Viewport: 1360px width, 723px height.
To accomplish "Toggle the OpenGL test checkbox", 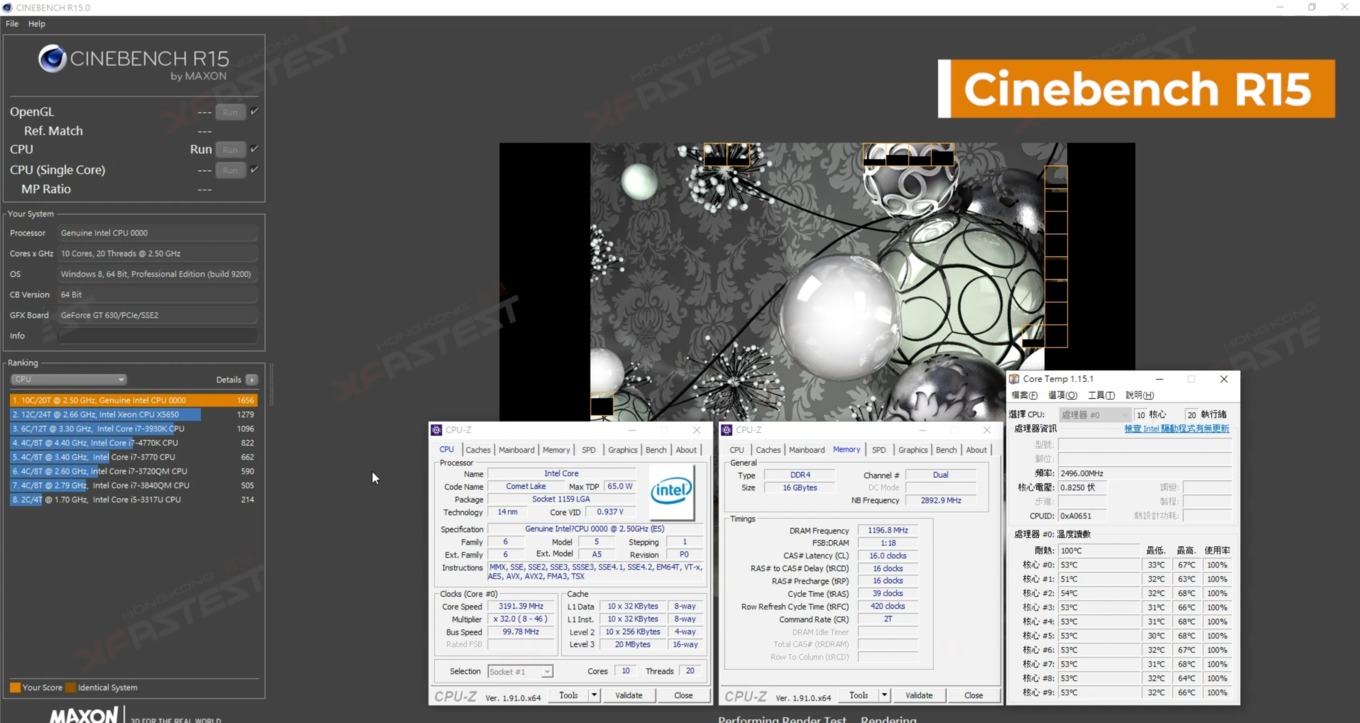I will (254, 112).
